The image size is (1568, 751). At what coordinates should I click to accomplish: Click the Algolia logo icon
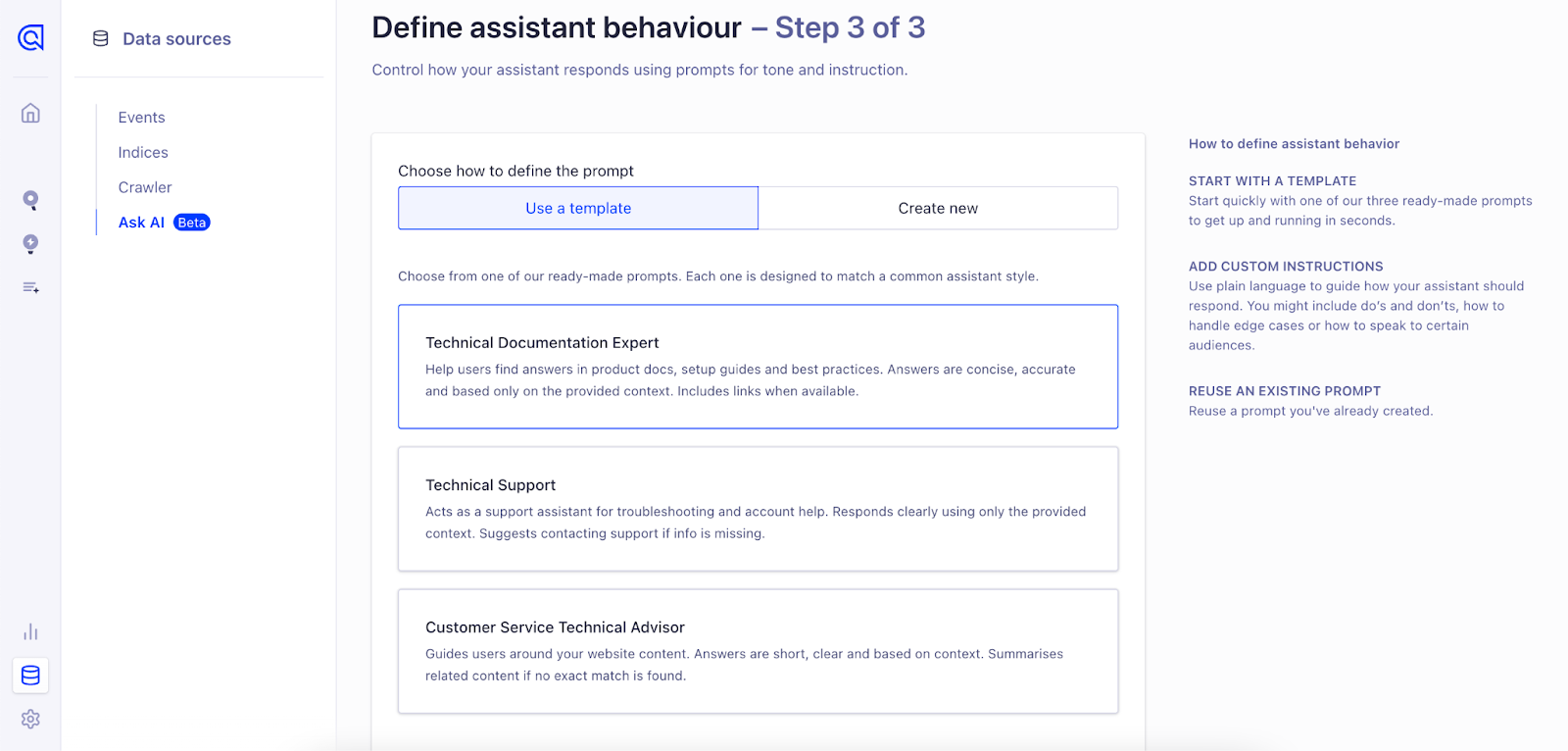tap(30, 38)
